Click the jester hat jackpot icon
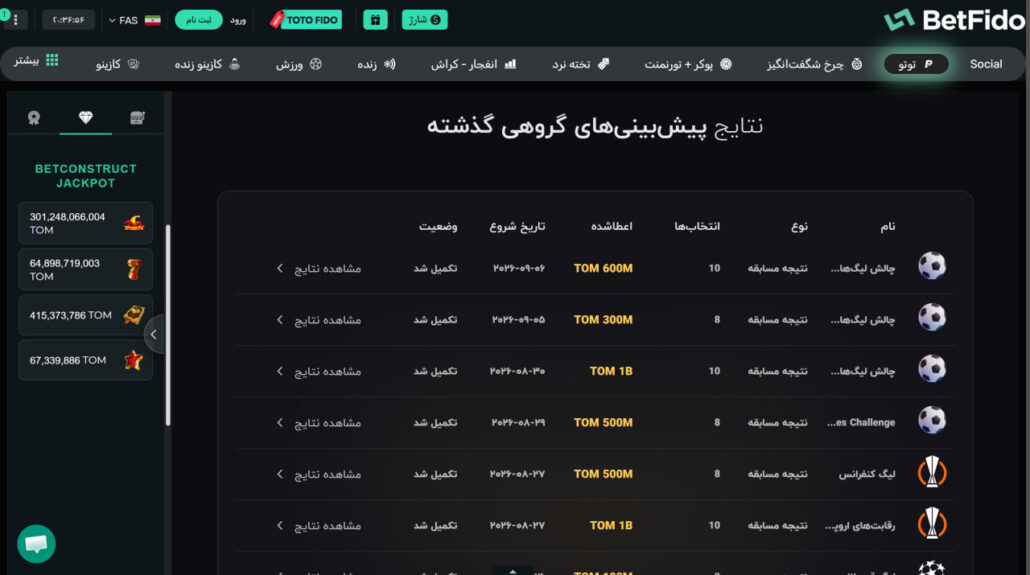Viewport: 1030px width, 575px height. (x=133, y=223)
